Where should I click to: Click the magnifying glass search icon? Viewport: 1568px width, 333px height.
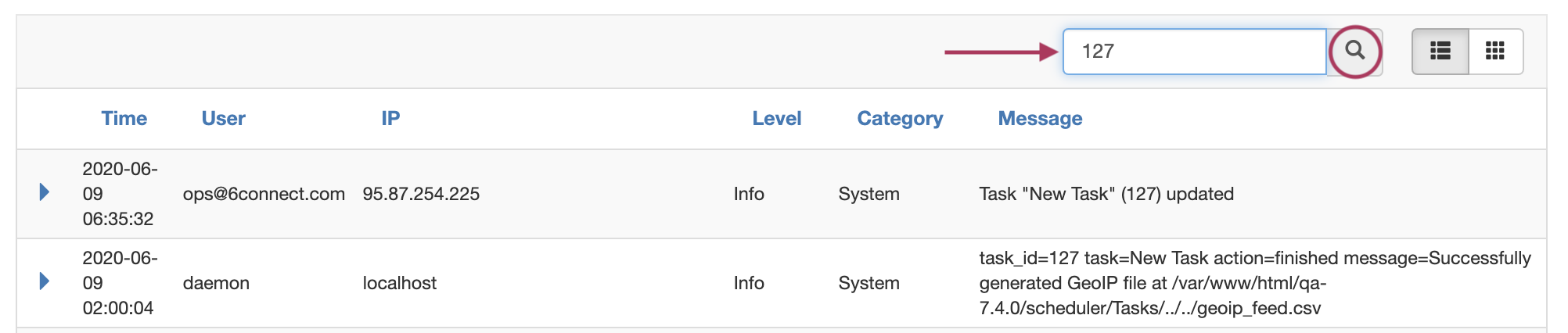[x=1355, y=52]
